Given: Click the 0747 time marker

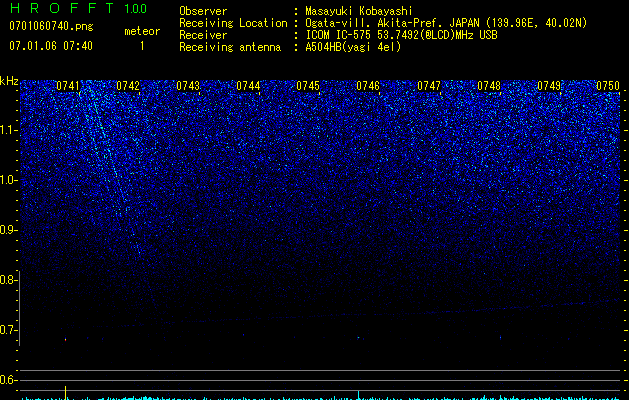Looking at the screenshot, I should (429, 86).
